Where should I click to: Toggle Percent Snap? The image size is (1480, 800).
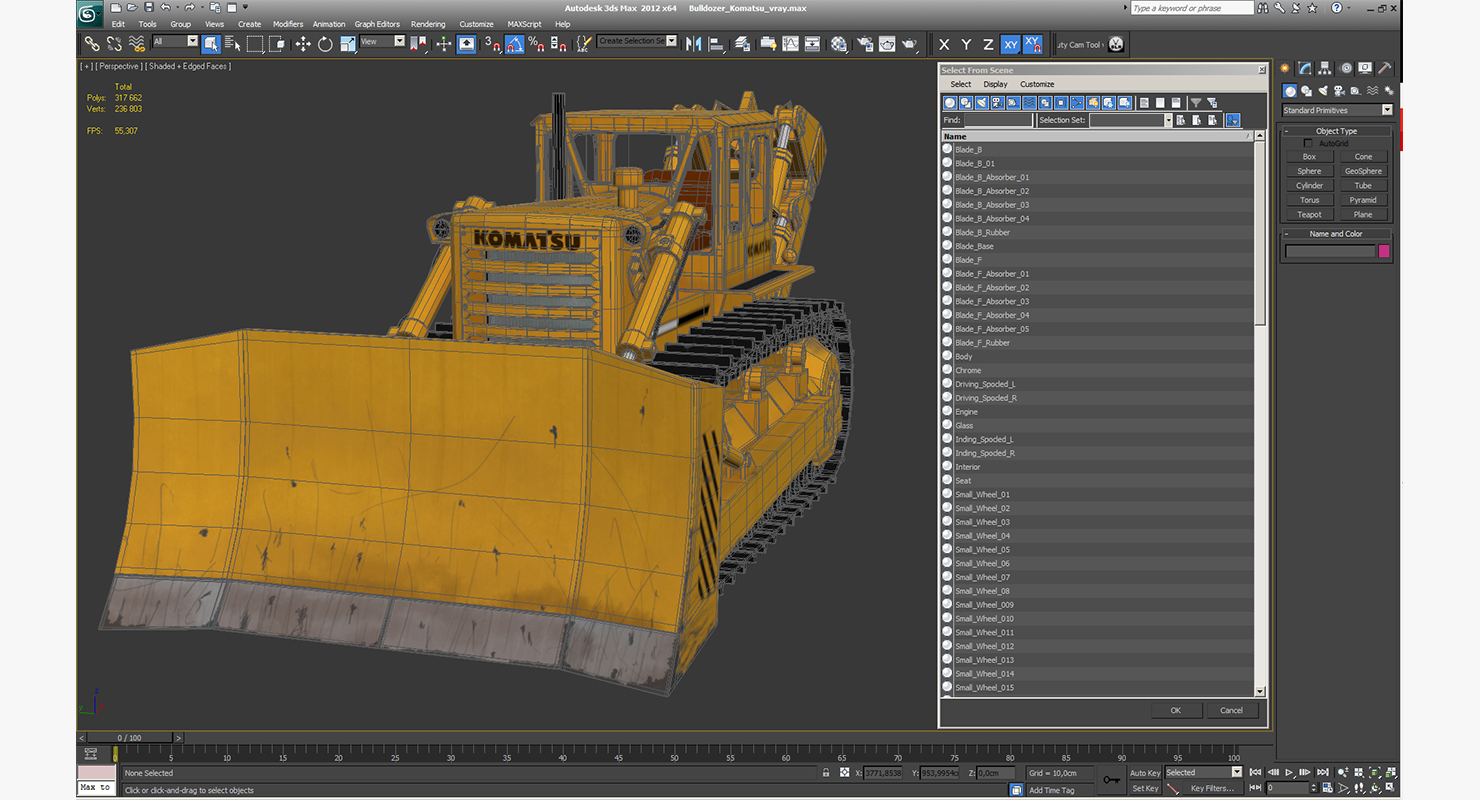coord(536,44)
